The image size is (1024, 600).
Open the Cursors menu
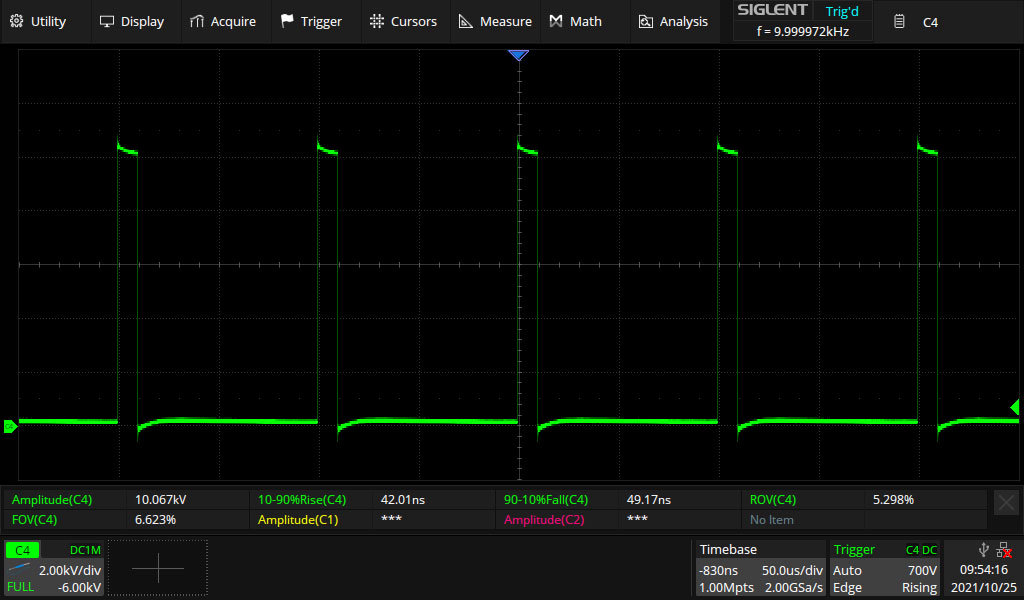[404, 22]
